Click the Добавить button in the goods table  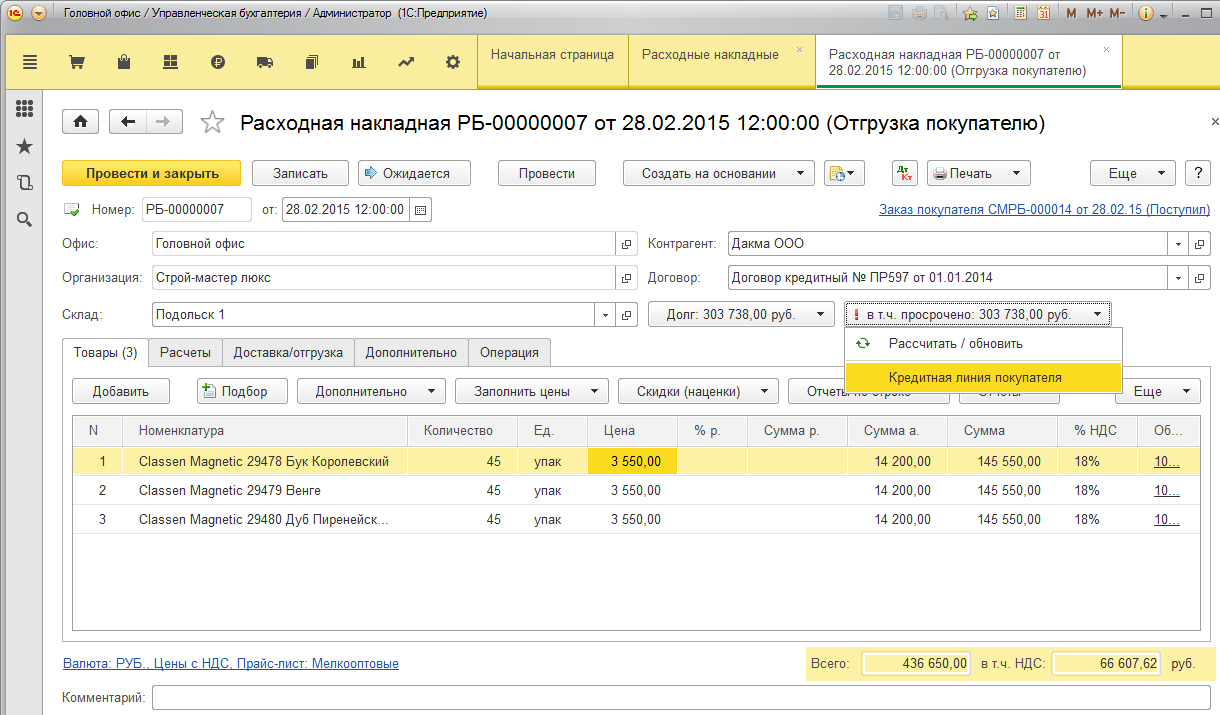(x=121, y=391)
